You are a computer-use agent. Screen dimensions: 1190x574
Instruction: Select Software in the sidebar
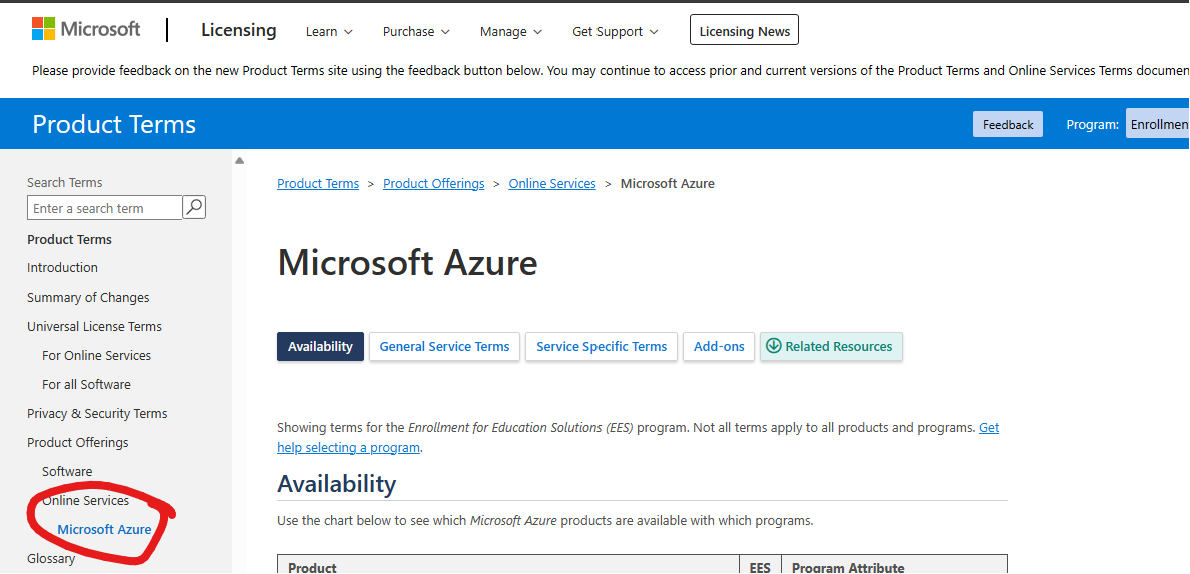[67, 471]
